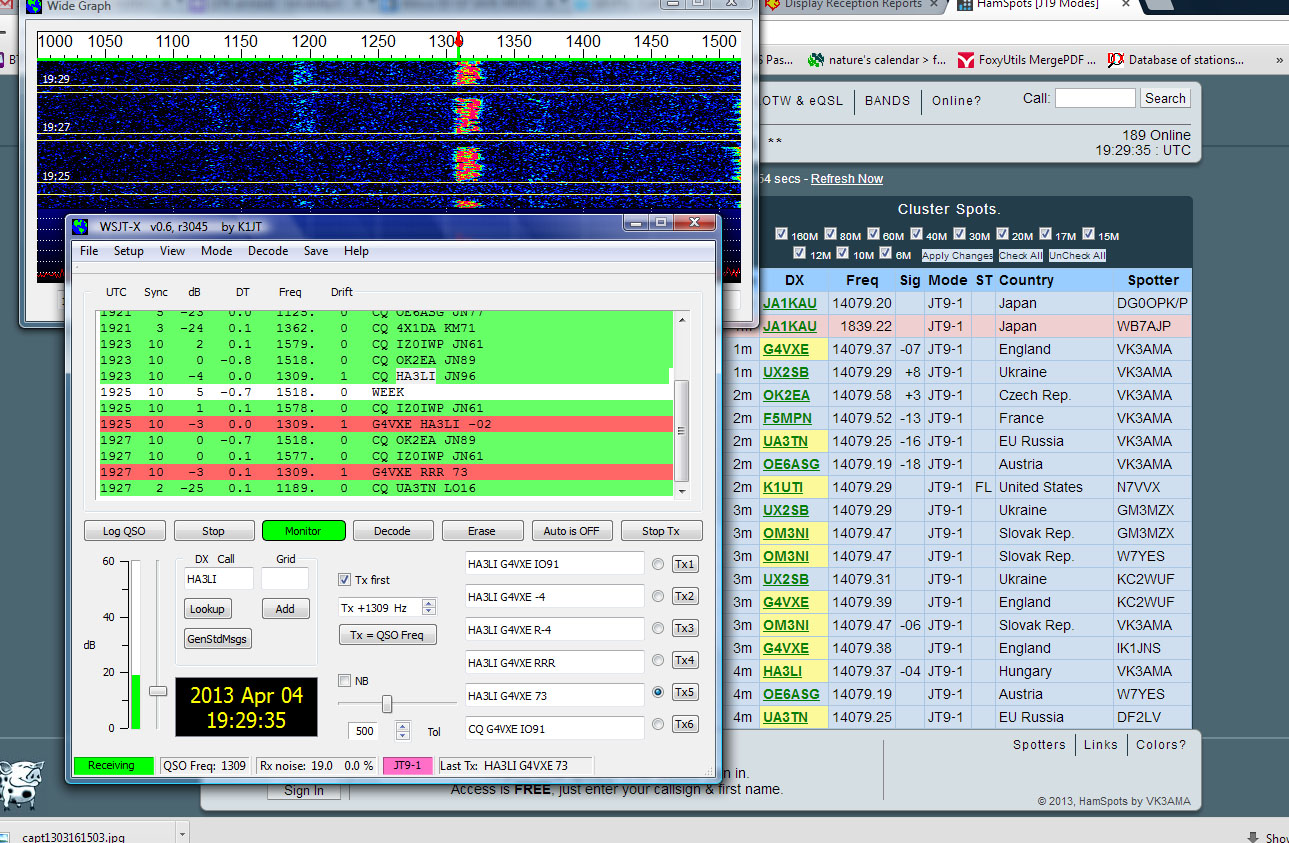Select the Tx6 message radio button
This screenshot has width=1289, height=843.
coord(658,724)
